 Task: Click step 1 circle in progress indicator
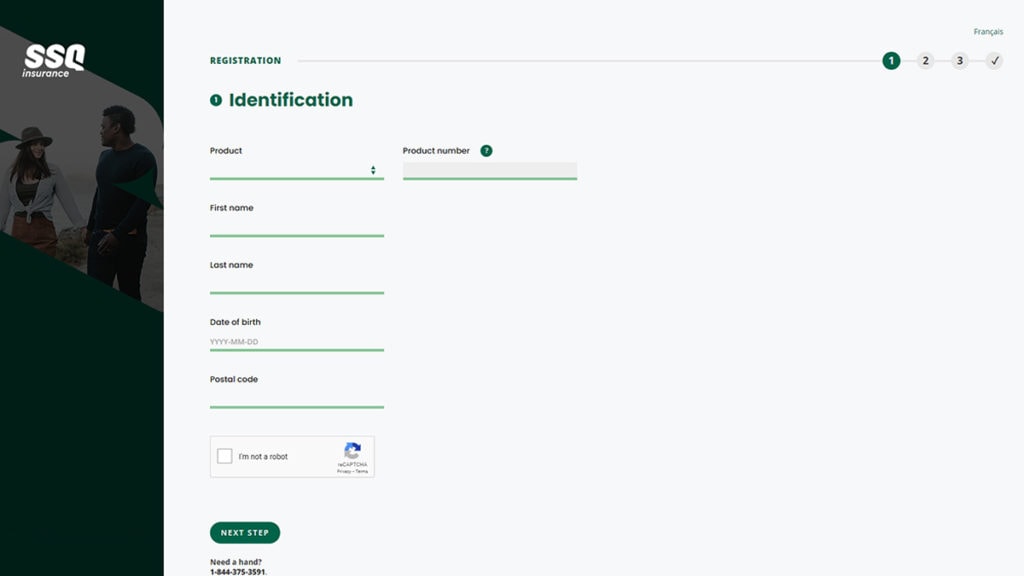tap(890, 60)
